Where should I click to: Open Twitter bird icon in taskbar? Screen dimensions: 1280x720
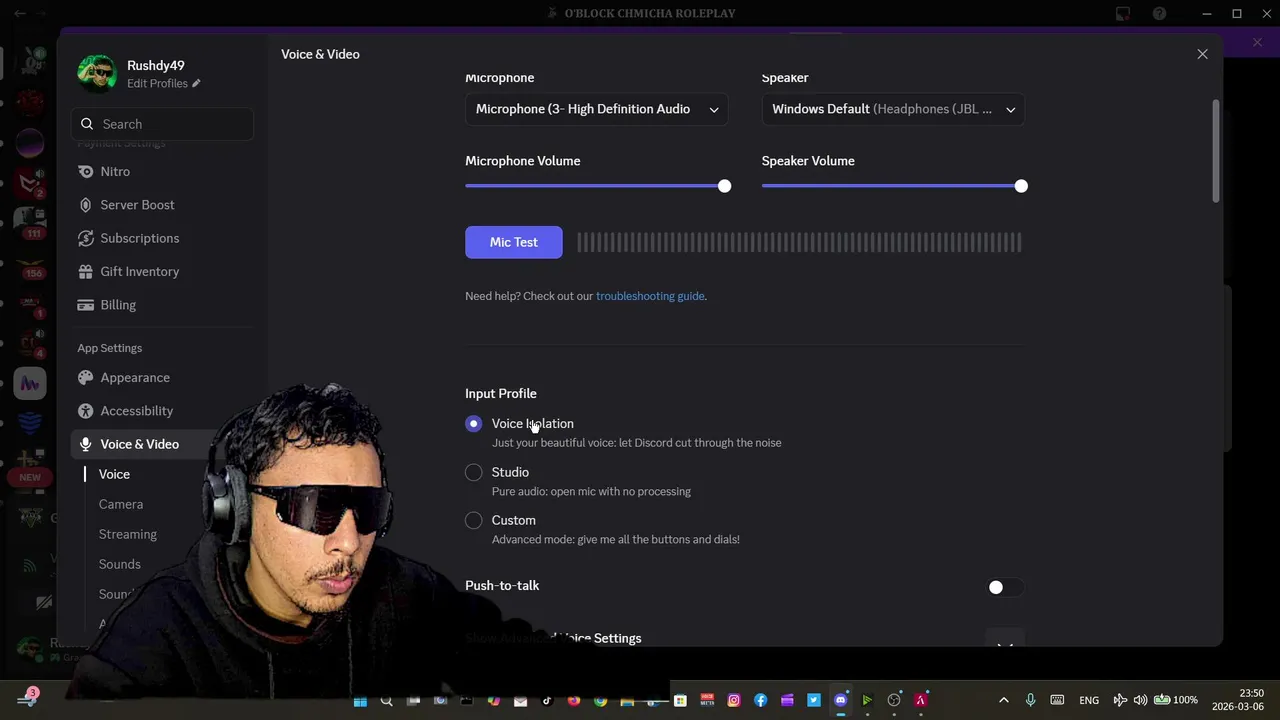coord(814,700)
